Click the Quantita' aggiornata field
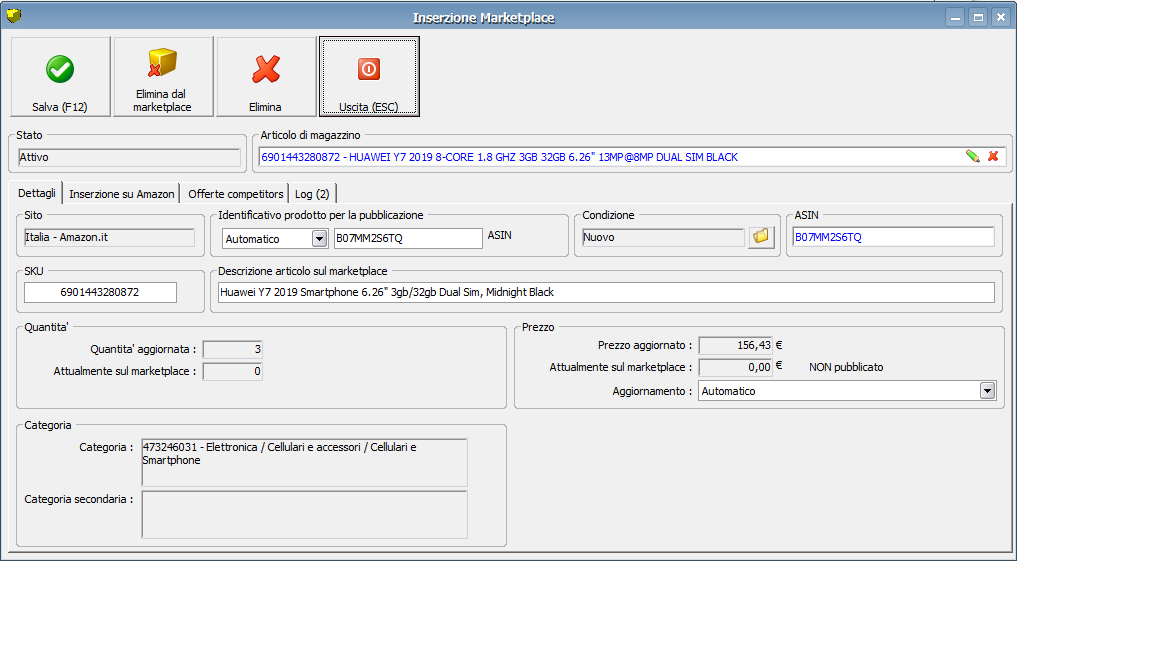The image size is (1152, 648). coord(232,349)
